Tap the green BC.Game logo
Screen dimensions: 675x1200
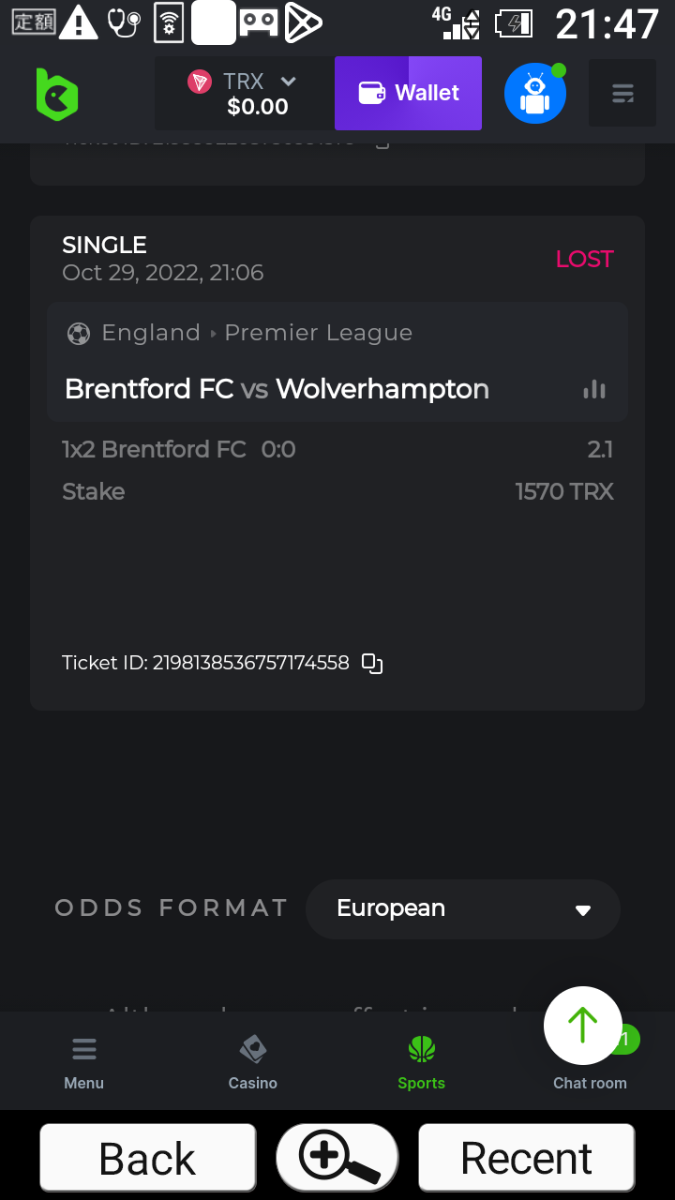pos(56,94)
